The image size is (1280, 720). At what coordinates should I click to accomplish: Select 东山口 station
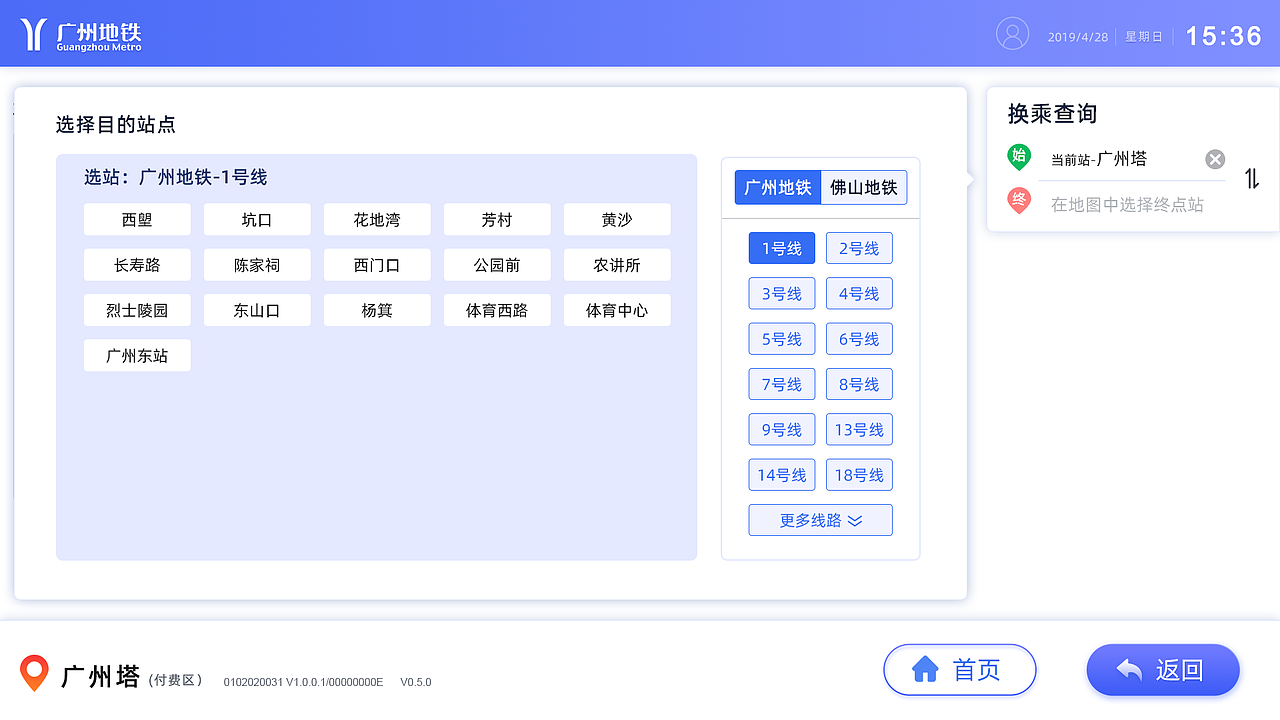tap(257, 310)
